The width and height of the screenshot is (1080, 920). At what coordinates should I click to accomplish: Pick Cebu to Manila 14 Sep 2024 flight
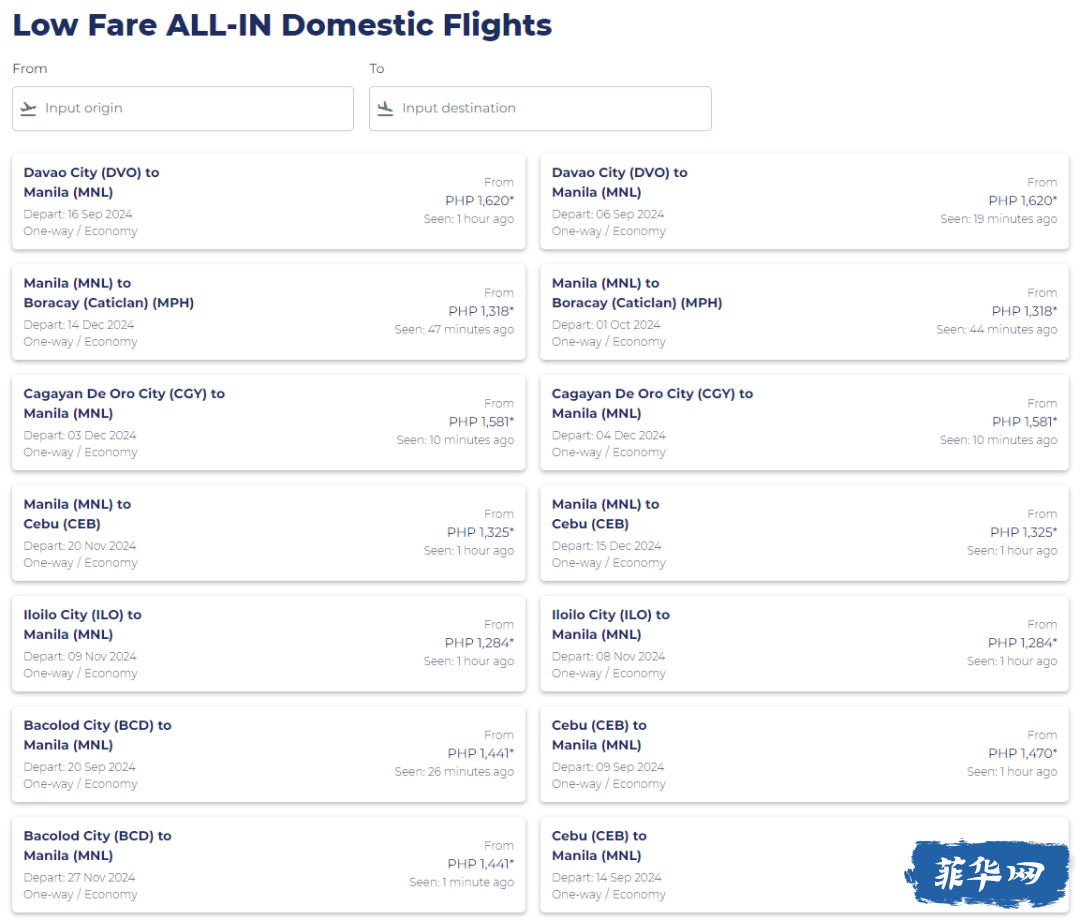(720, 865)
